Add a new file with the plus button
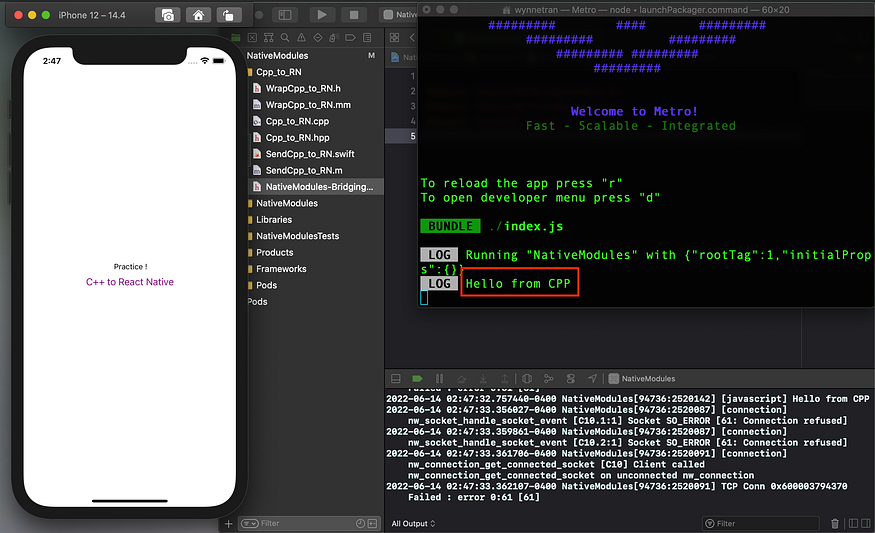This screenshot has height=533, width=875. 228,524
